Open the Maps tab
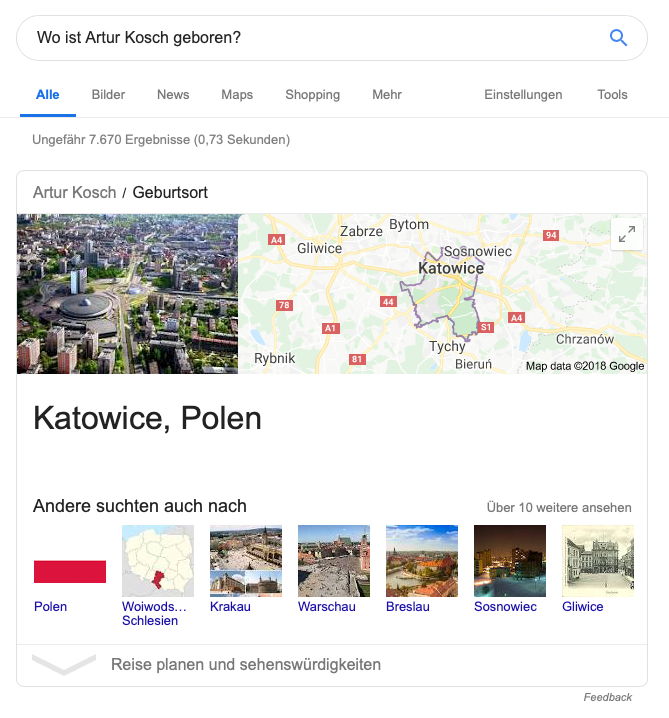 point(237,95)
